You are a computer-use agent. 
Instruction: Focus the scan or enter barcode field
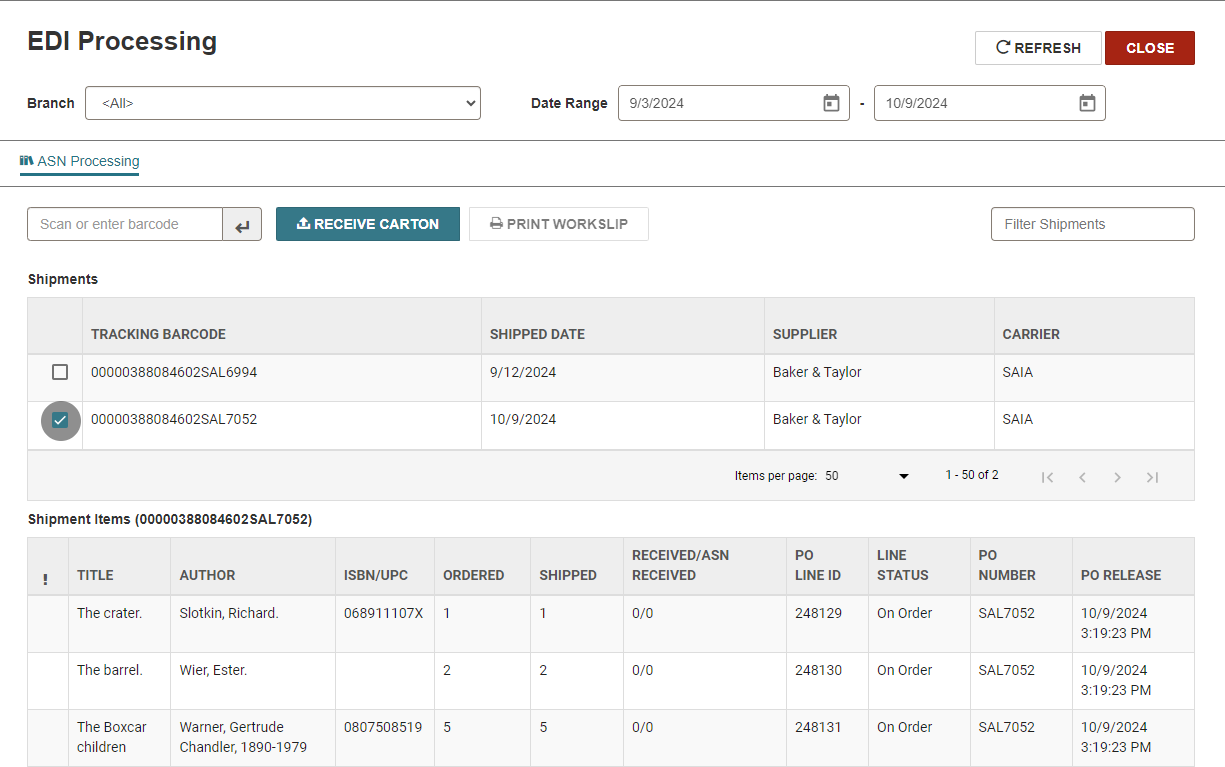coord(125,224)
